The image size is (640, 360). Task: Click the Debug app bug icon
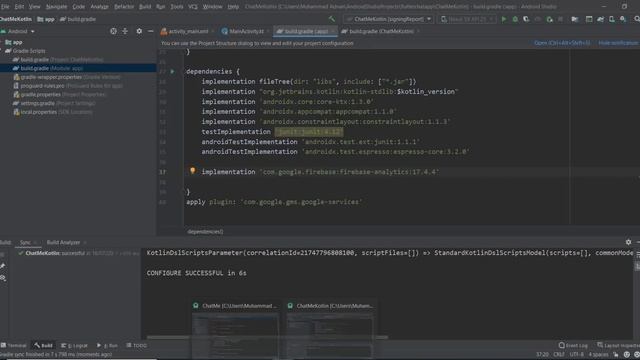point(515,19)
